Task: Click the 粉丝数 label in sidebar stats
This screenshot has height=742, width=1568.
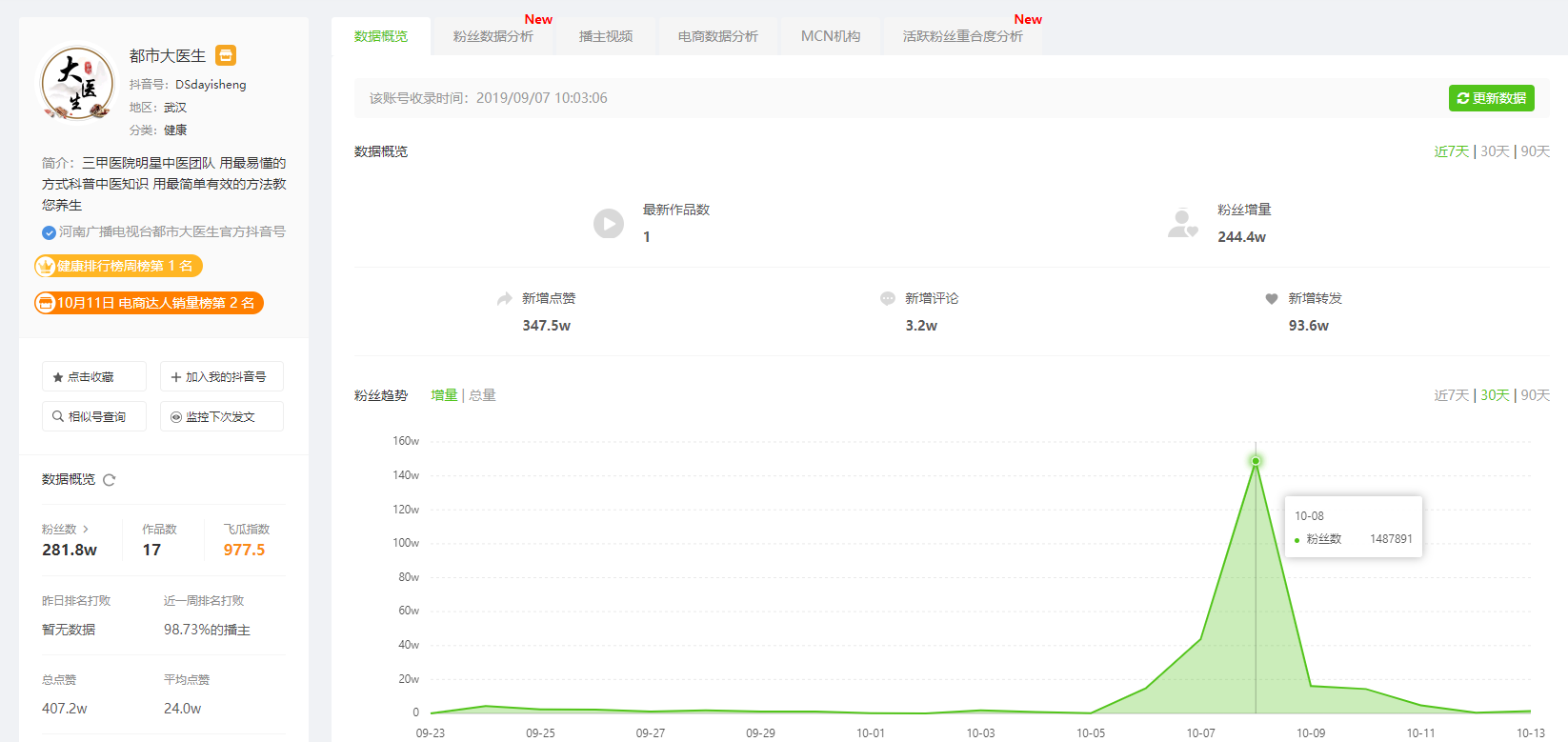Action: pyautogui.click(x=59, y=530)
